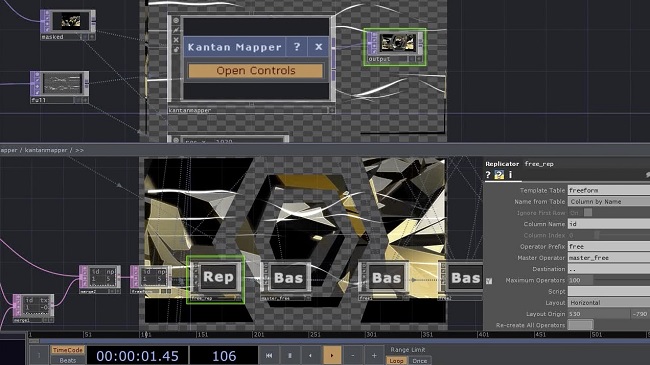Step forward one frame with plus button
This screenshot has width=650, height=365.
tap(374, 355)
